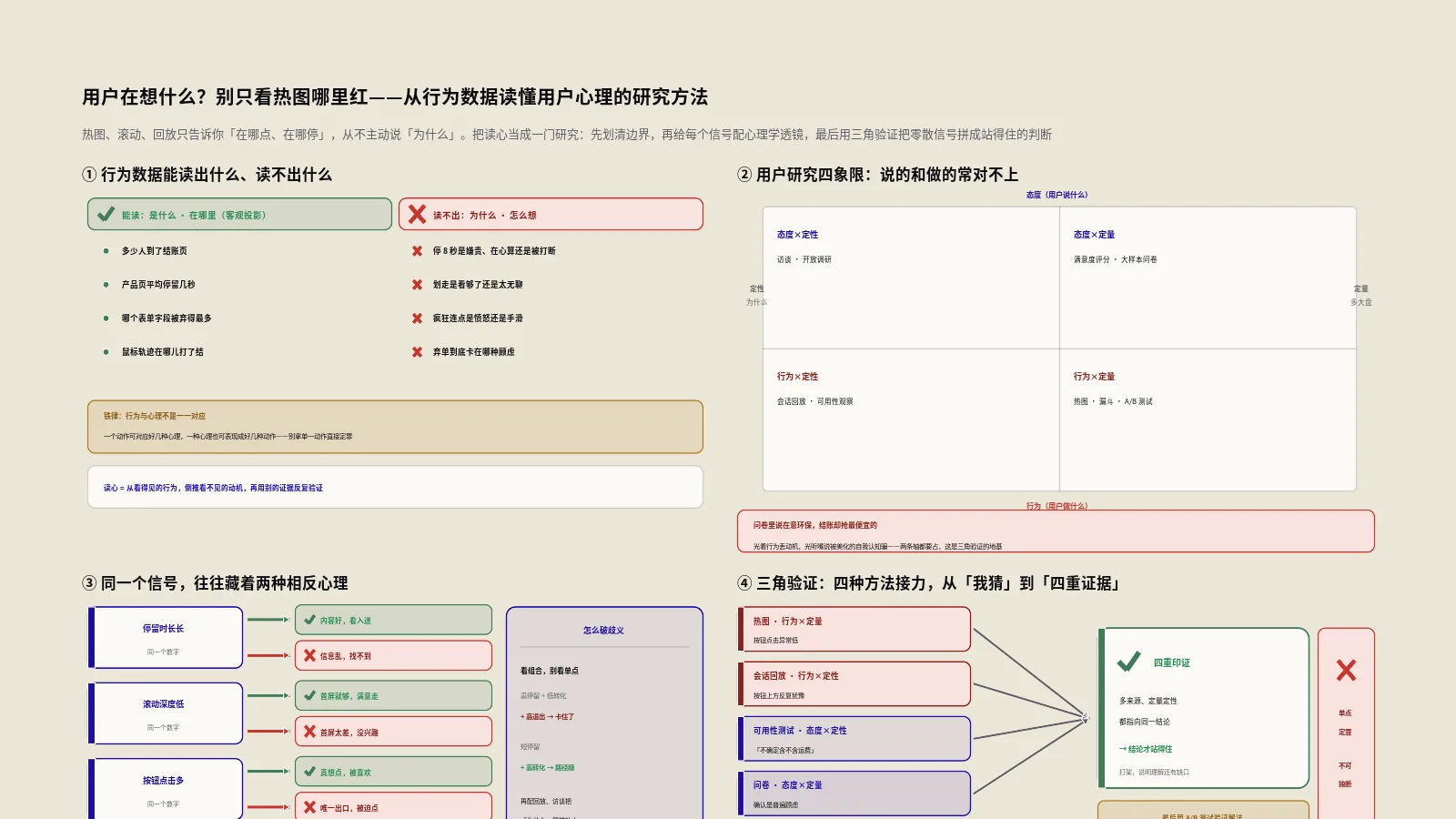
Task: Click the 访谈 · 开放调研 text
Action: (804, 259)
